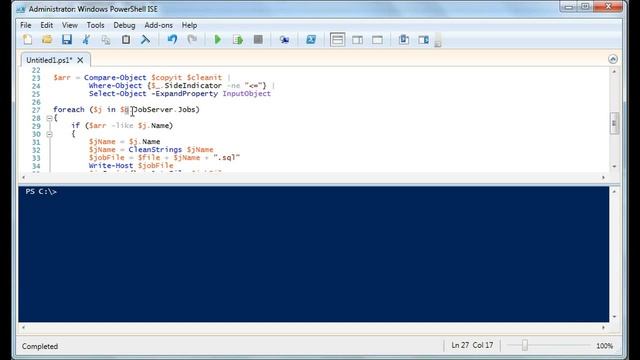Click the 100% zoom level text
Image resolution: width=640 pixels, height=360 pixels.
pyautogui.click(x=604, y=346)
